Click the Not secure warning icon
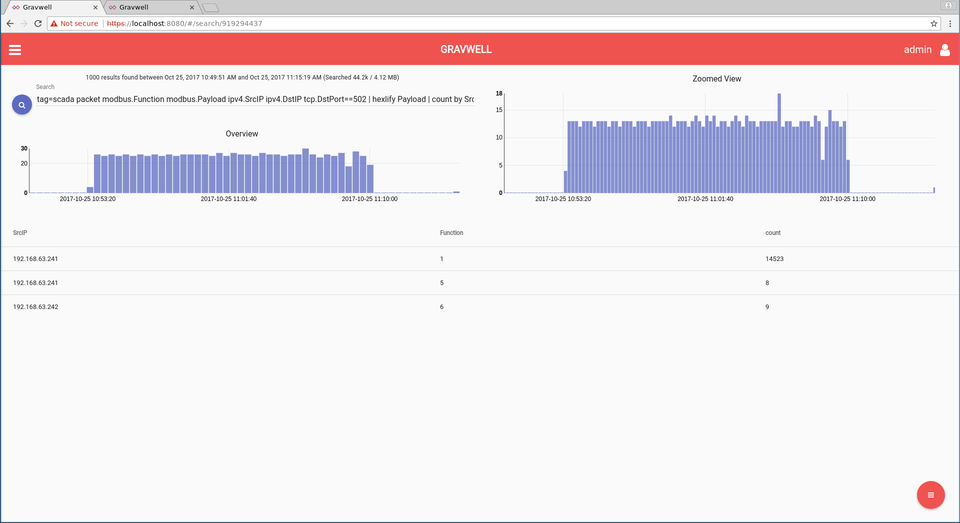The image size is (960, 523). click(54, 23)
